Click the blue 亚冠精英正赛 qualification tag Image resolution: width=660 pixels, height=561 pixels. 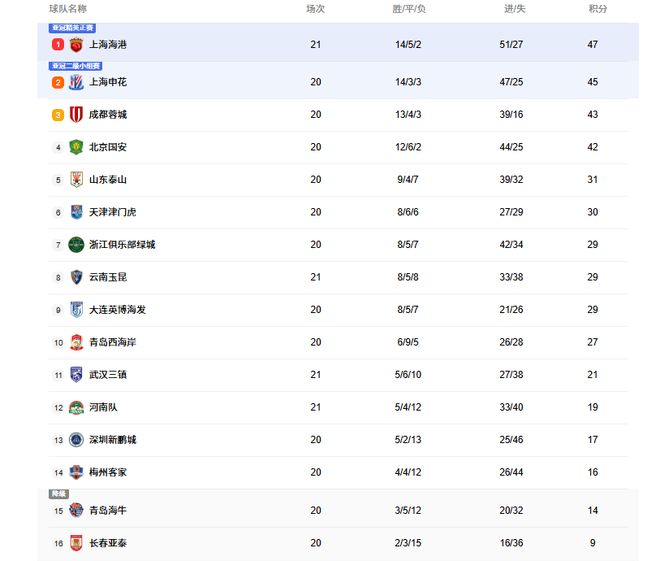(x=72, y=28)
